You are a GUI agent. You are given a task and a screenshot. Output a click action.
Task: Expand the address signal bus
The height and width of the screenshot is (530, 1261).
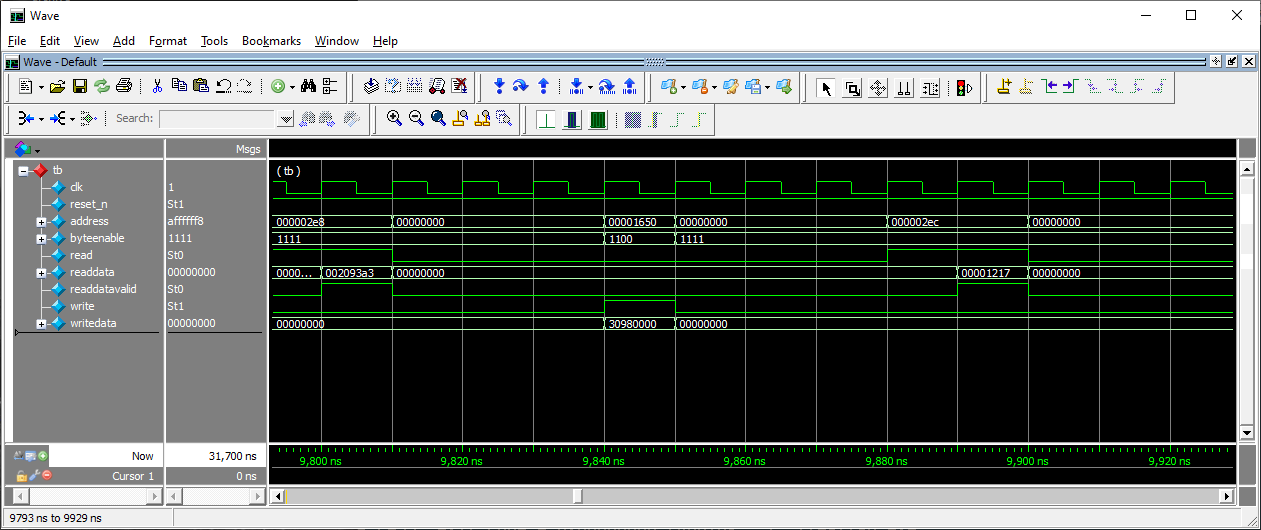pyautogui.click(x=41, y=222)
